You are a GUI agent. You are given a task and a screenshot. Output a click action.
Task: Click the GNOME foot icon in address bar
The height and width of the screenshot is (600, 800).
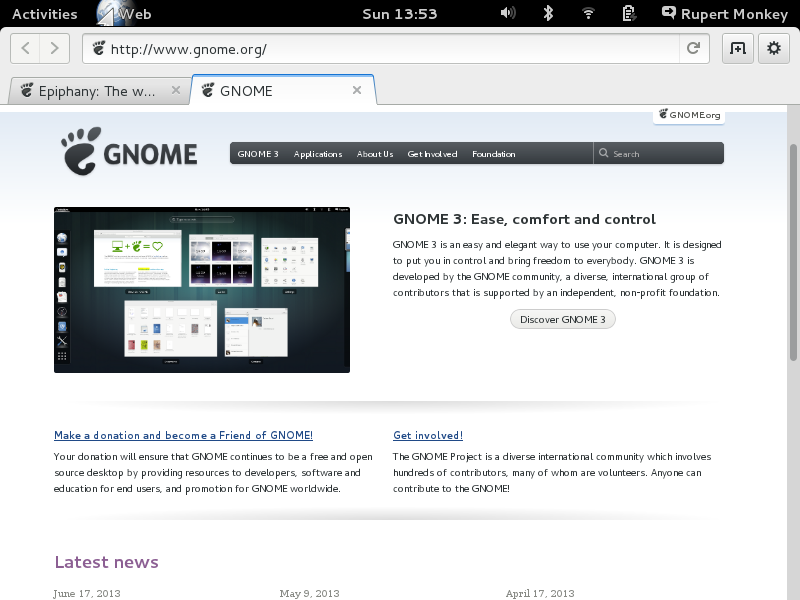(x=98, y=49)
